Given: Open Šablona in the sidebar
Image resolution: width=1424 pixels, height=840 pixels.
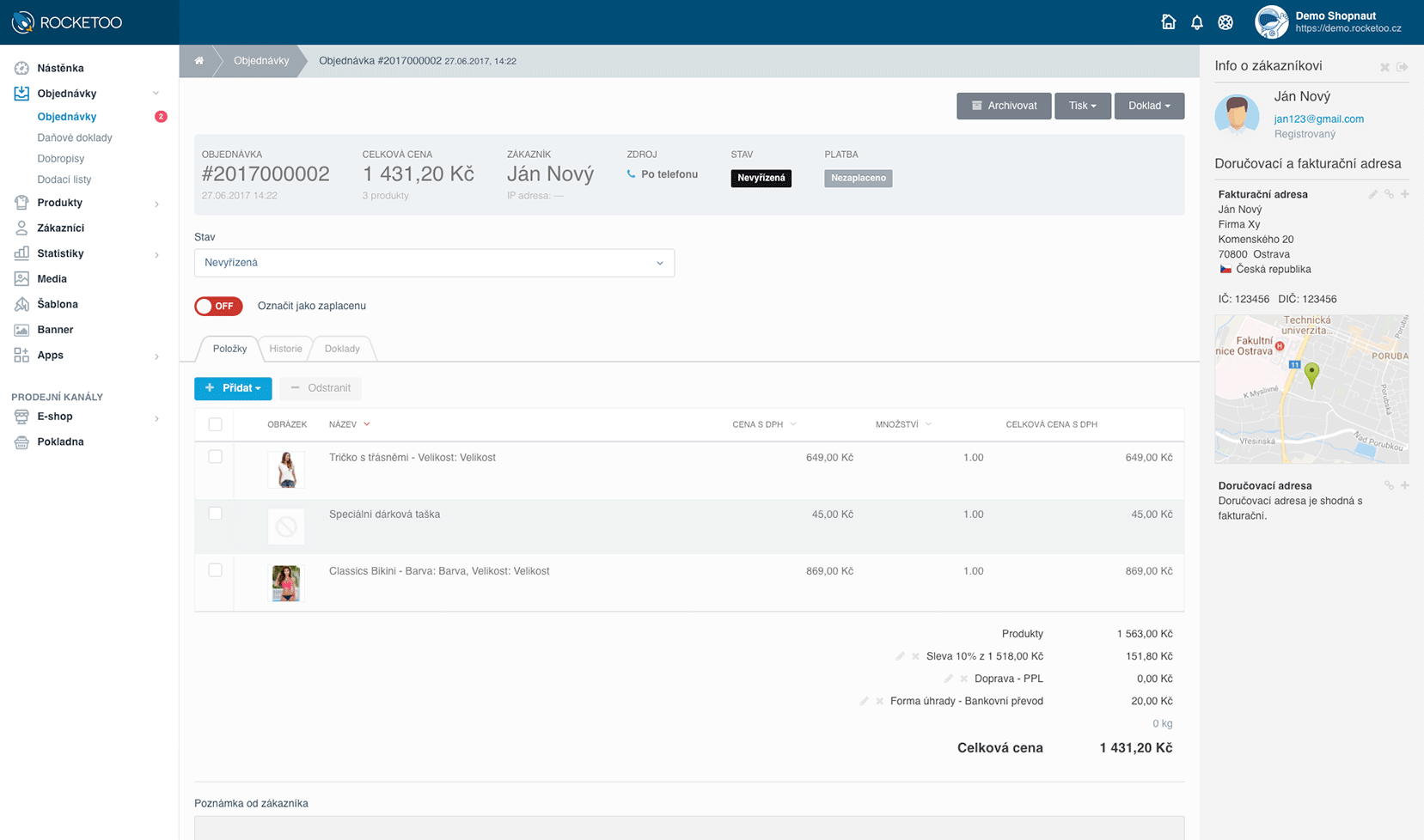Looking at the screenshot, I should (58, 304).
